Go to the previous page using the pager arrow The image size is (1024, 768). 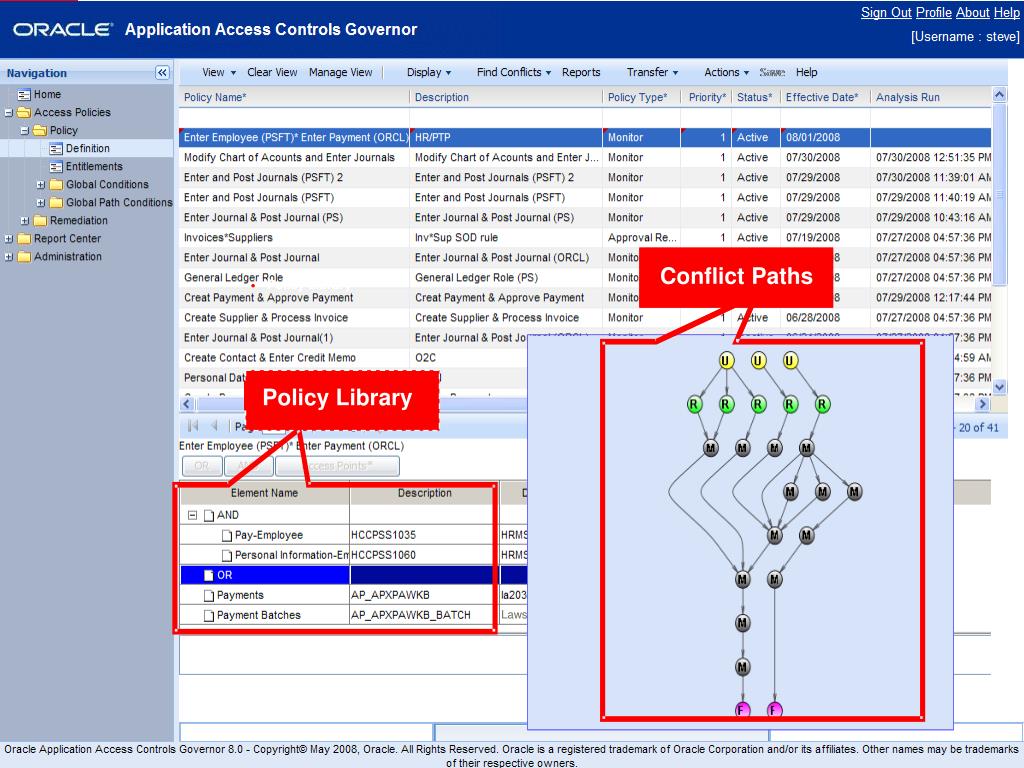coord(214,426)
